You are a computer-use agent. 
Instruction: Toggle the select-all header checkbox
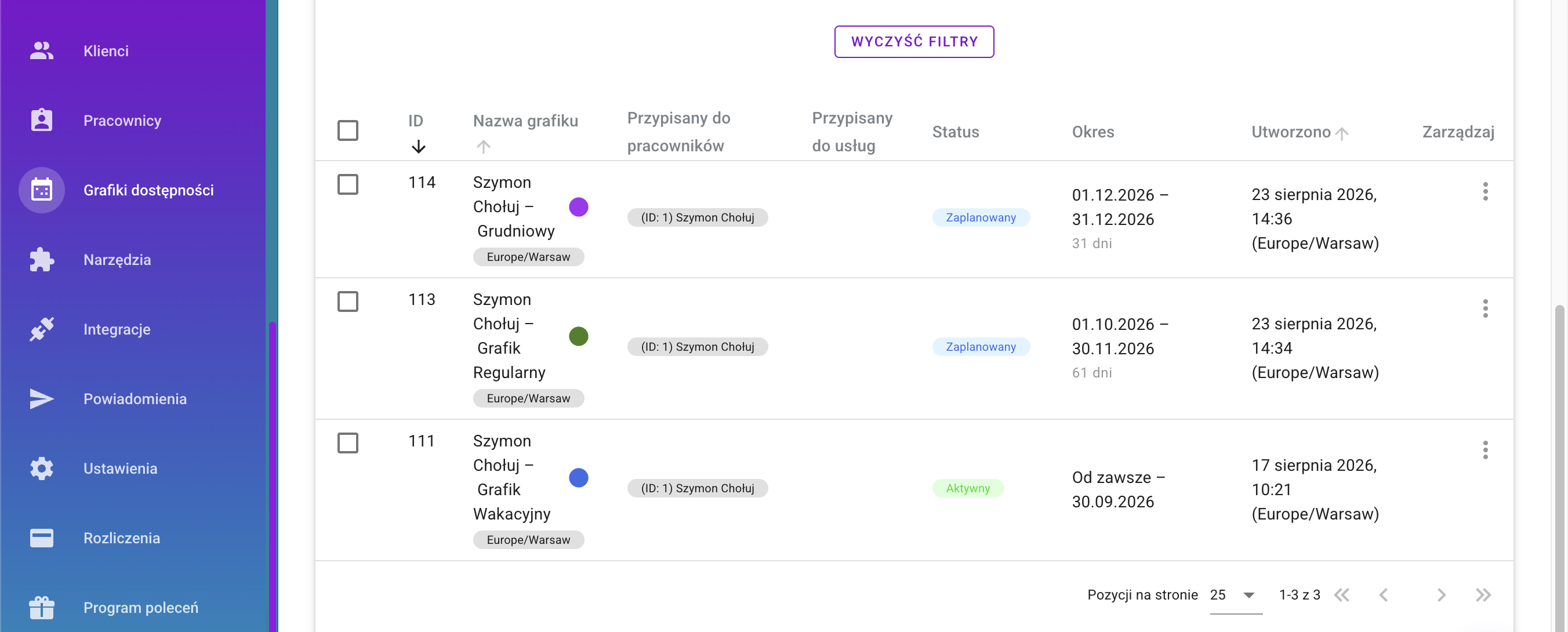(x=347, y=130)
